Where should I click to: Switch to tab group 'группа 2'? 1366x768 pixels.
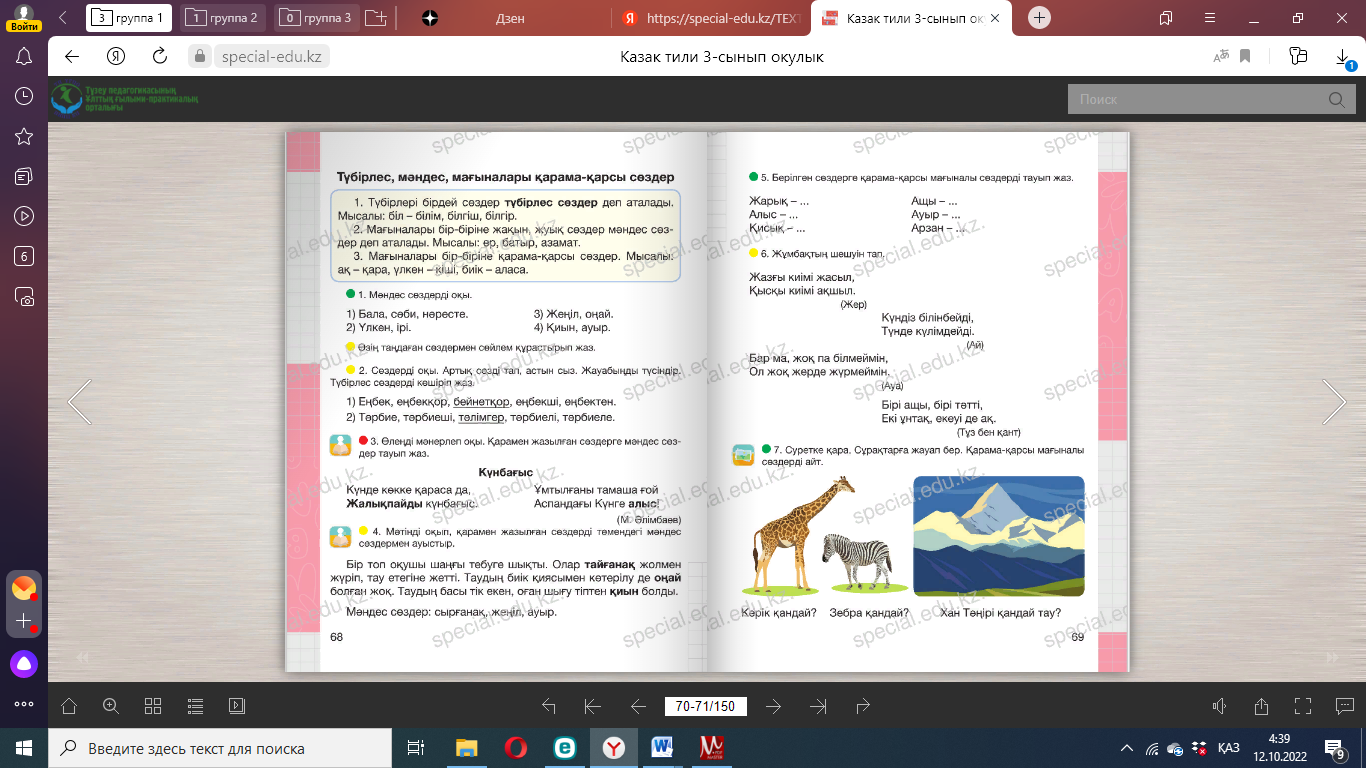[224, 18]
